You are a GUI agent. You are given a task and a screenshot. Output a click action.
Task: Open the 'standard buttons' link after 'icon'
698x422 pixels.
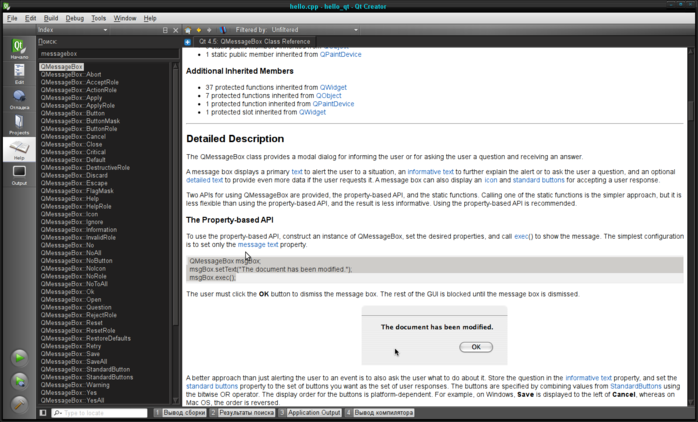tap(538, 180)
